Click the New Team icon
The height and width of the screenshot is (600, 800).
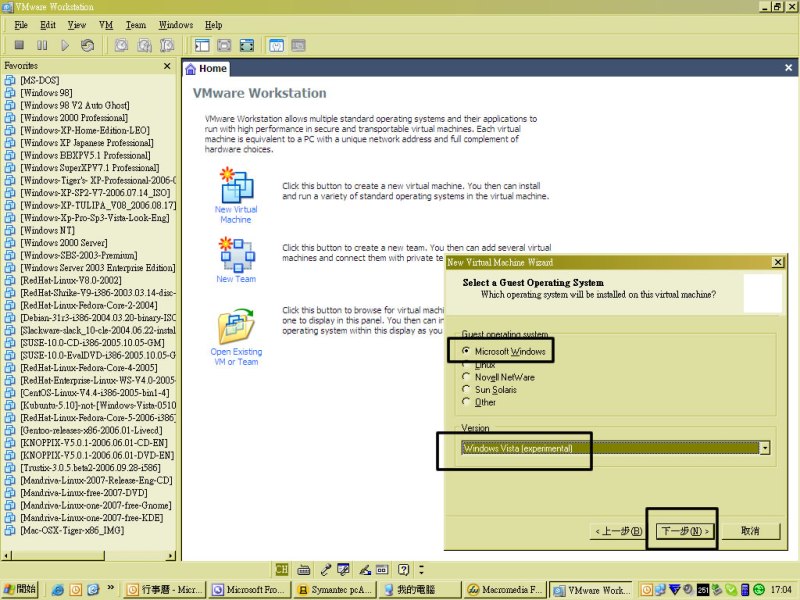click(237, 255)
